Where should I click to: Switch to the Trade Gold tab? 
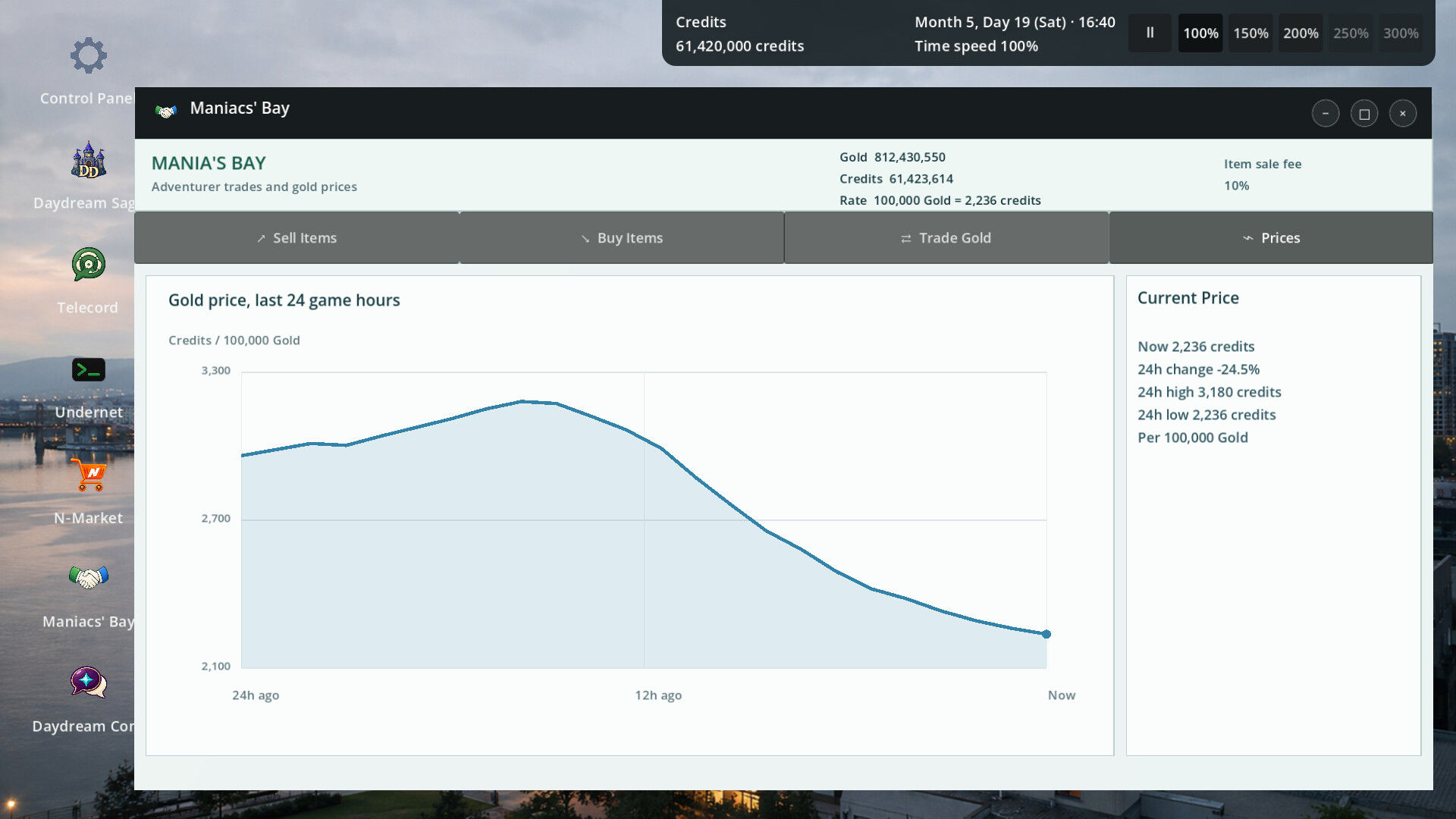pyautogui.click(x=946, y=237)
